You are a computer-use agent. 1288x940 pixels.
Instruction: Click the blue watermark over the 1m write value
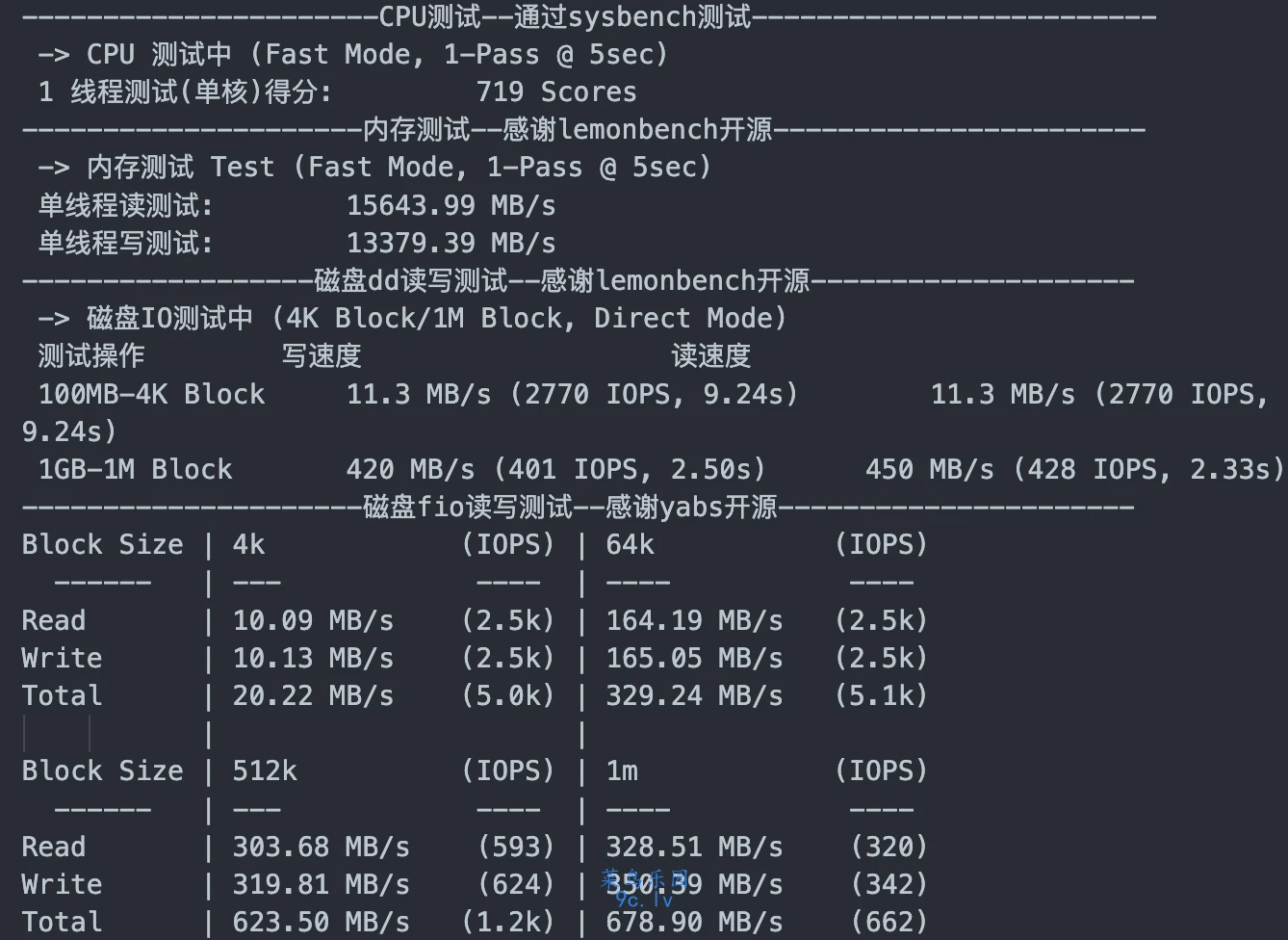tap(645, 889)
